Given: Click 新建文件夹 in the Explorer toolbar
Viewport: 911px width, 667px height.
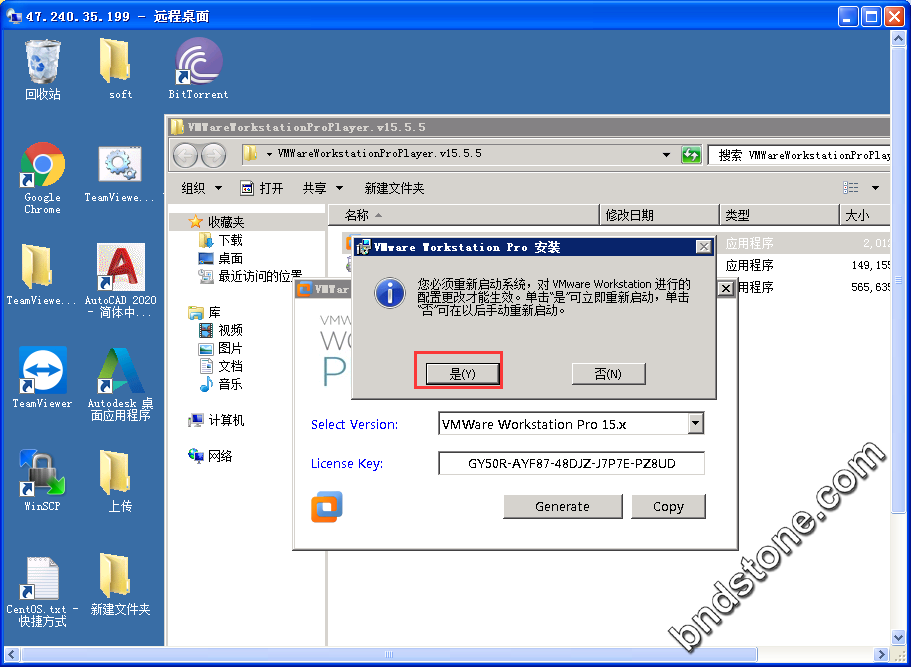Looking at the screenshot, I should [394, 188].
